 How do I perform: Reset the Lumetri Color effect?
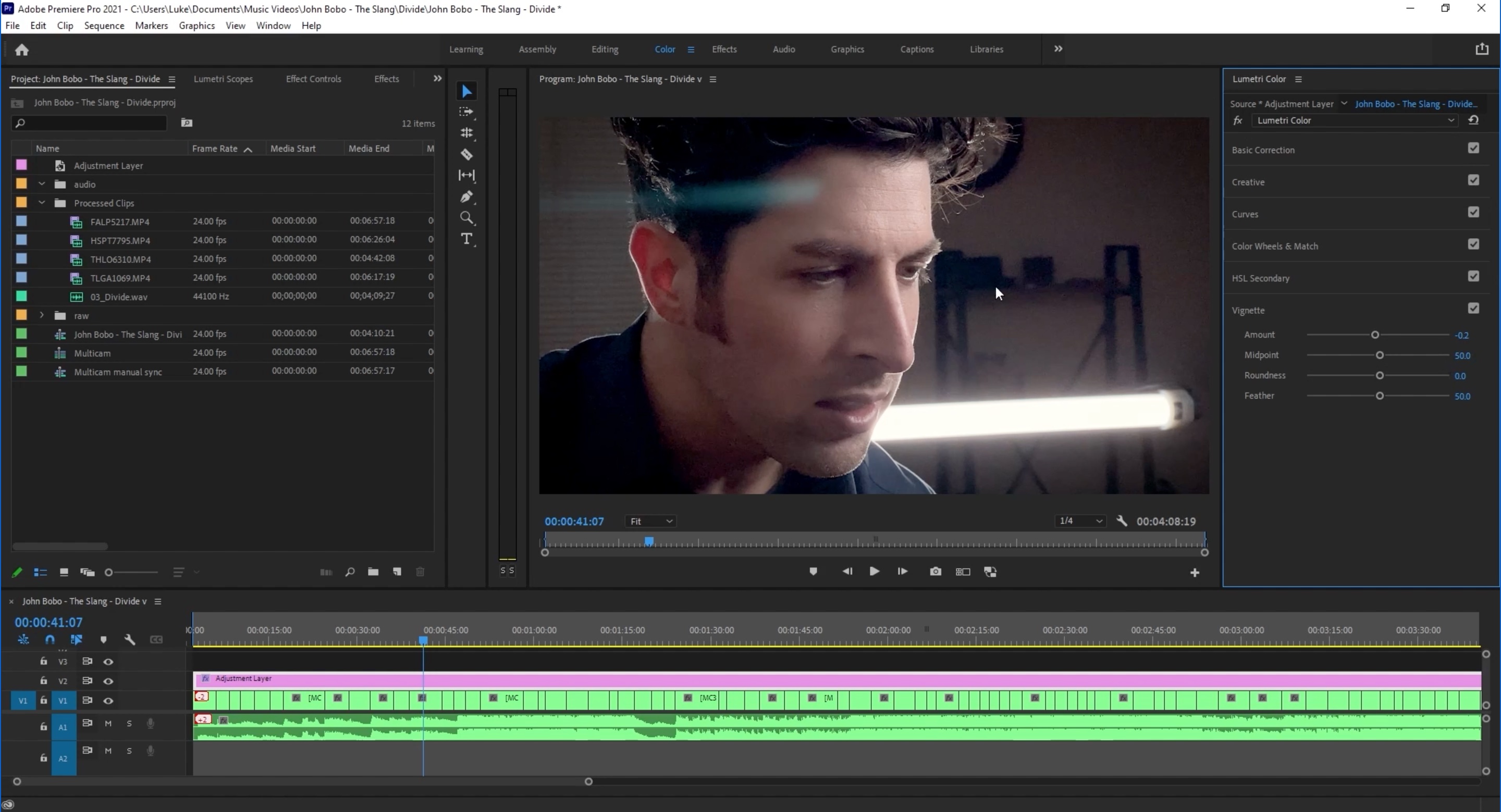(1473, 120)
